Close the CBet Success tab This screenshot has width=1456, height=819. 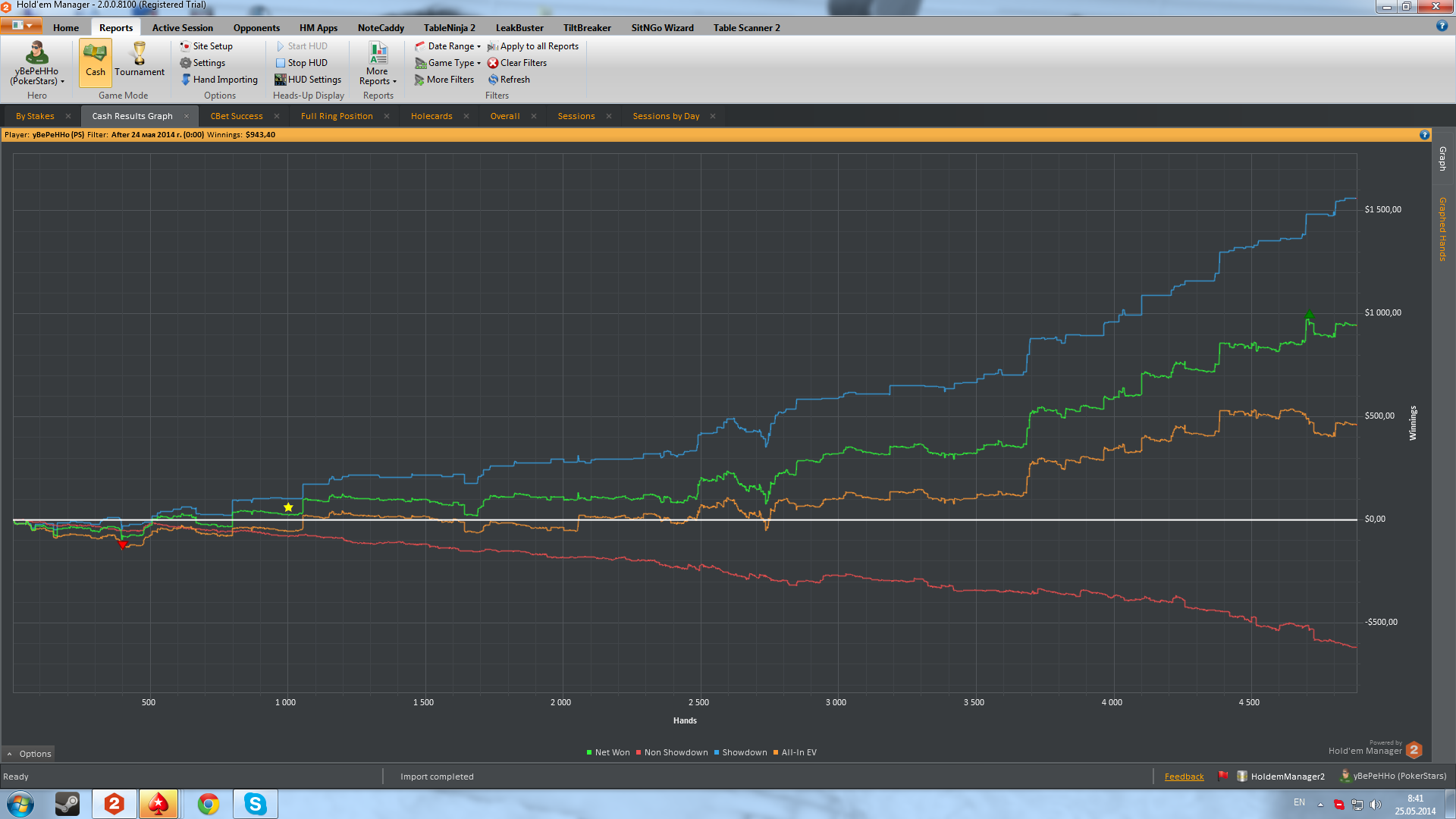(277, 116)
